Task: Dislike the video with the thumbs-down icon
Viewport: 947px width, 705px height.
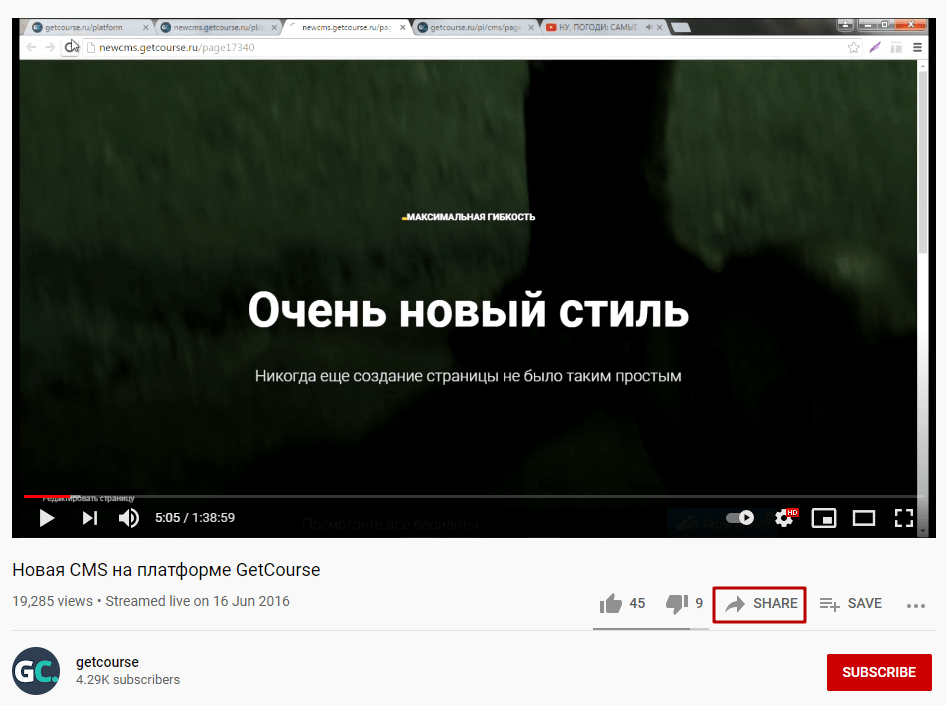Action: tap(676, 604)
